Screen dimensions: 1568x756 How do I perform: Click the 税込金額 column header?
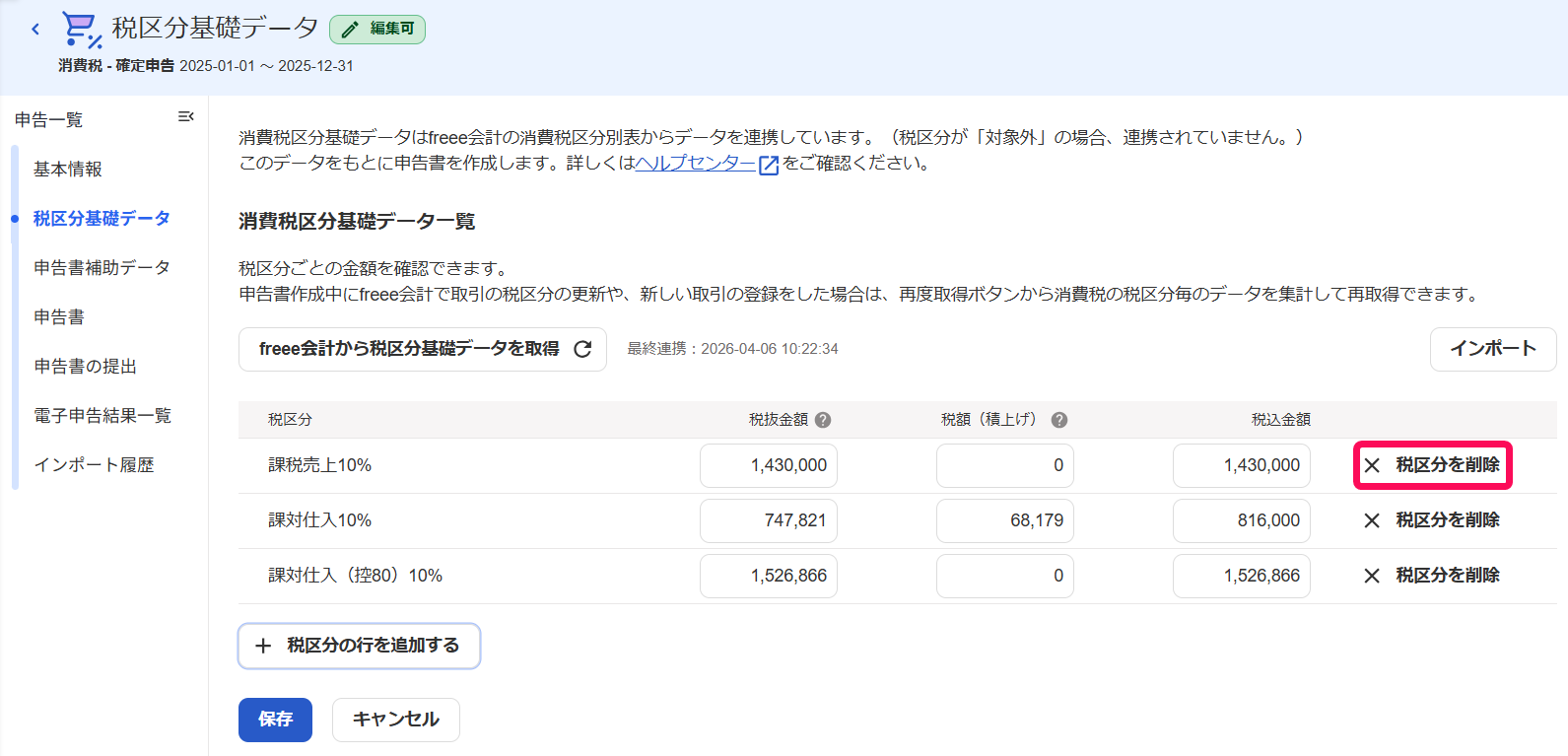click(1280, 420)
